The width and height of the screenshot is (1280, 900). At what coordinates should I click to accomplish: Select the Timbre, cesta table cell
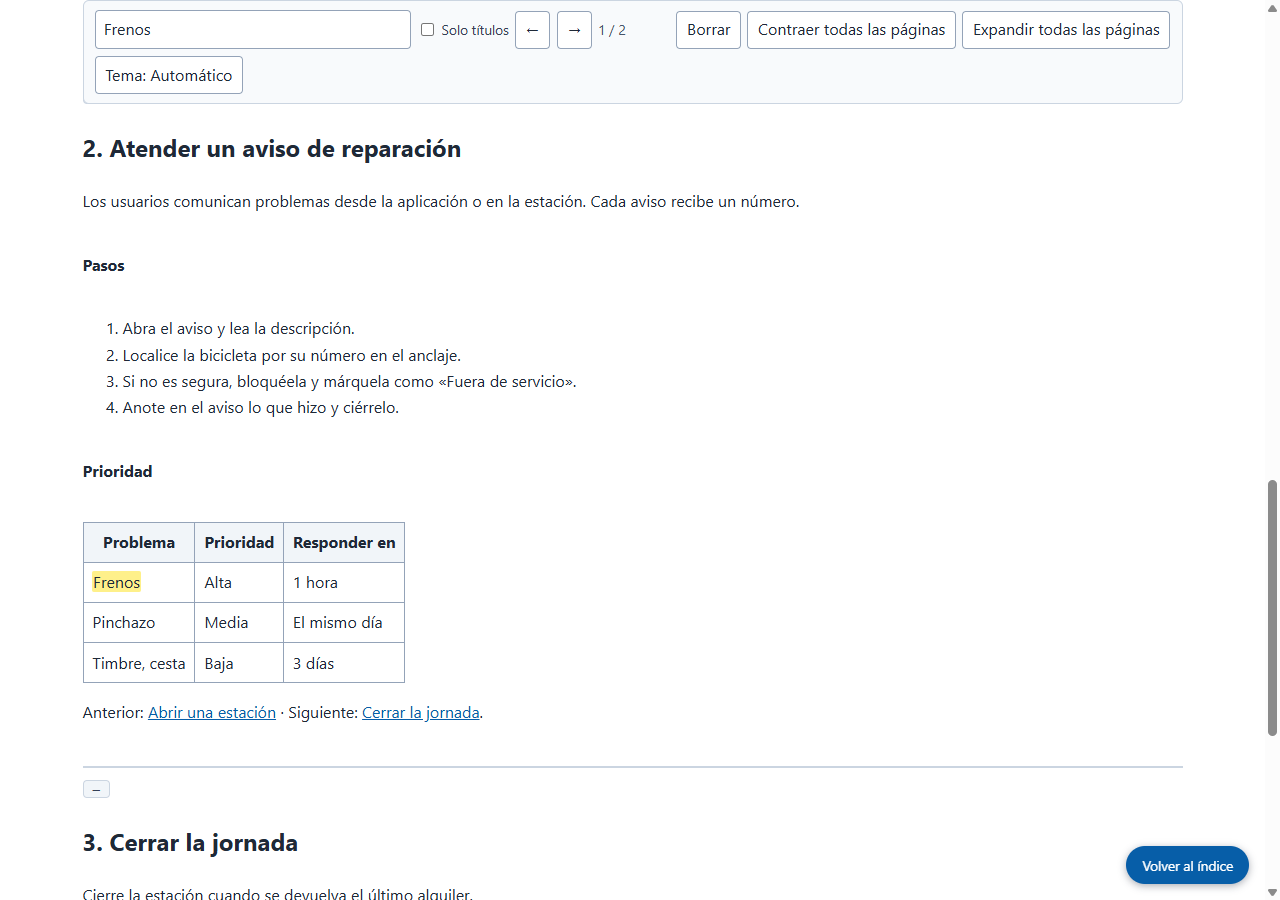tap(139, 663)
